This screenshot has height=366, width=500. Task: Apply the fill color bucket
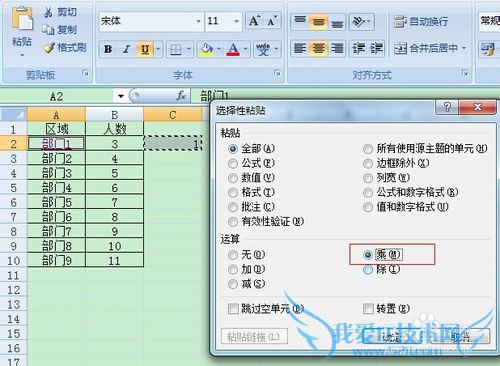tap(206, 49)
